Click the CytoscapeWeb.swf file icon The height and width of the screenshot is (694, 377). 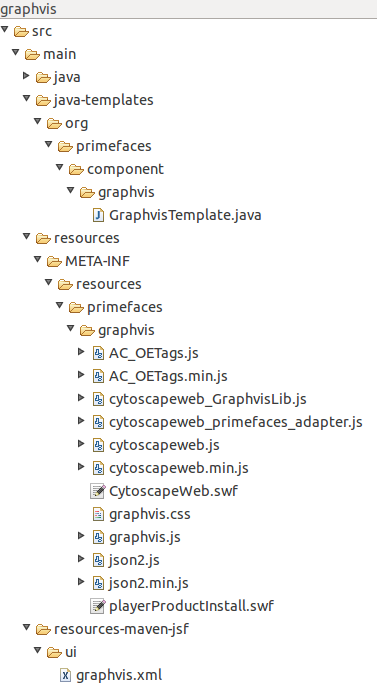pyautogui.click(x=97, y=491)
